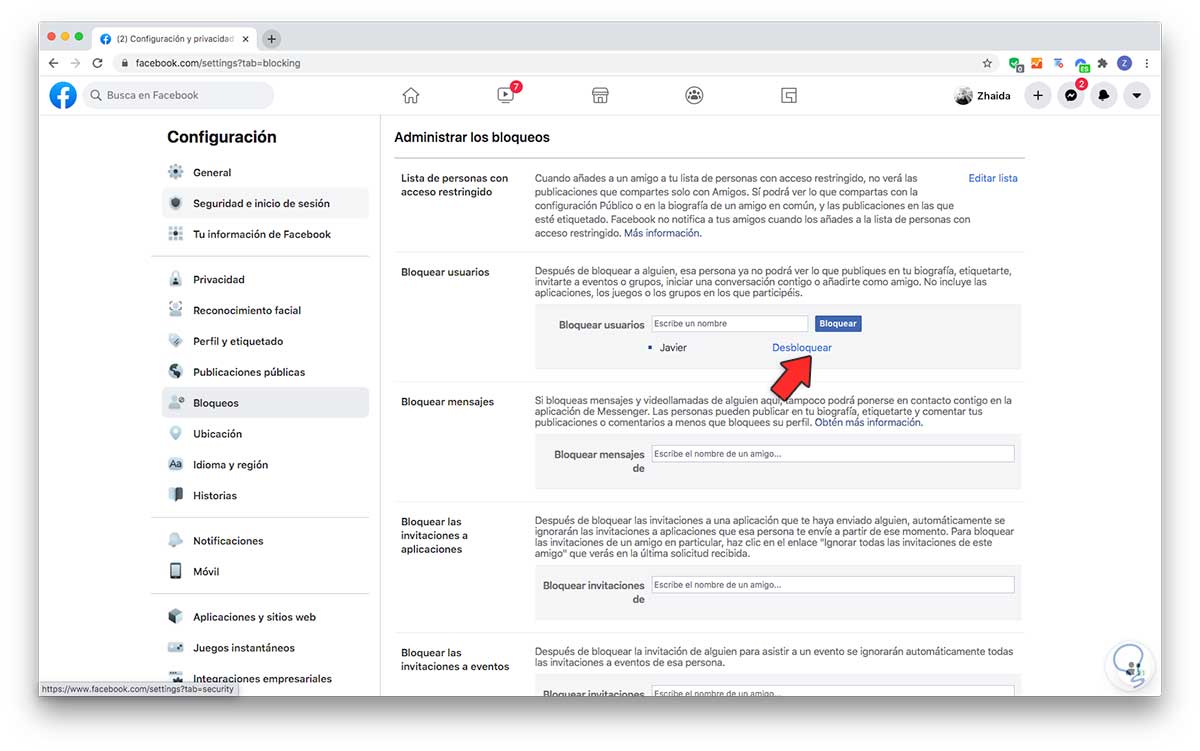Screen dimensions: 1200x751
Task: Open the Watch video feed icon
Action: coord(505,95)
